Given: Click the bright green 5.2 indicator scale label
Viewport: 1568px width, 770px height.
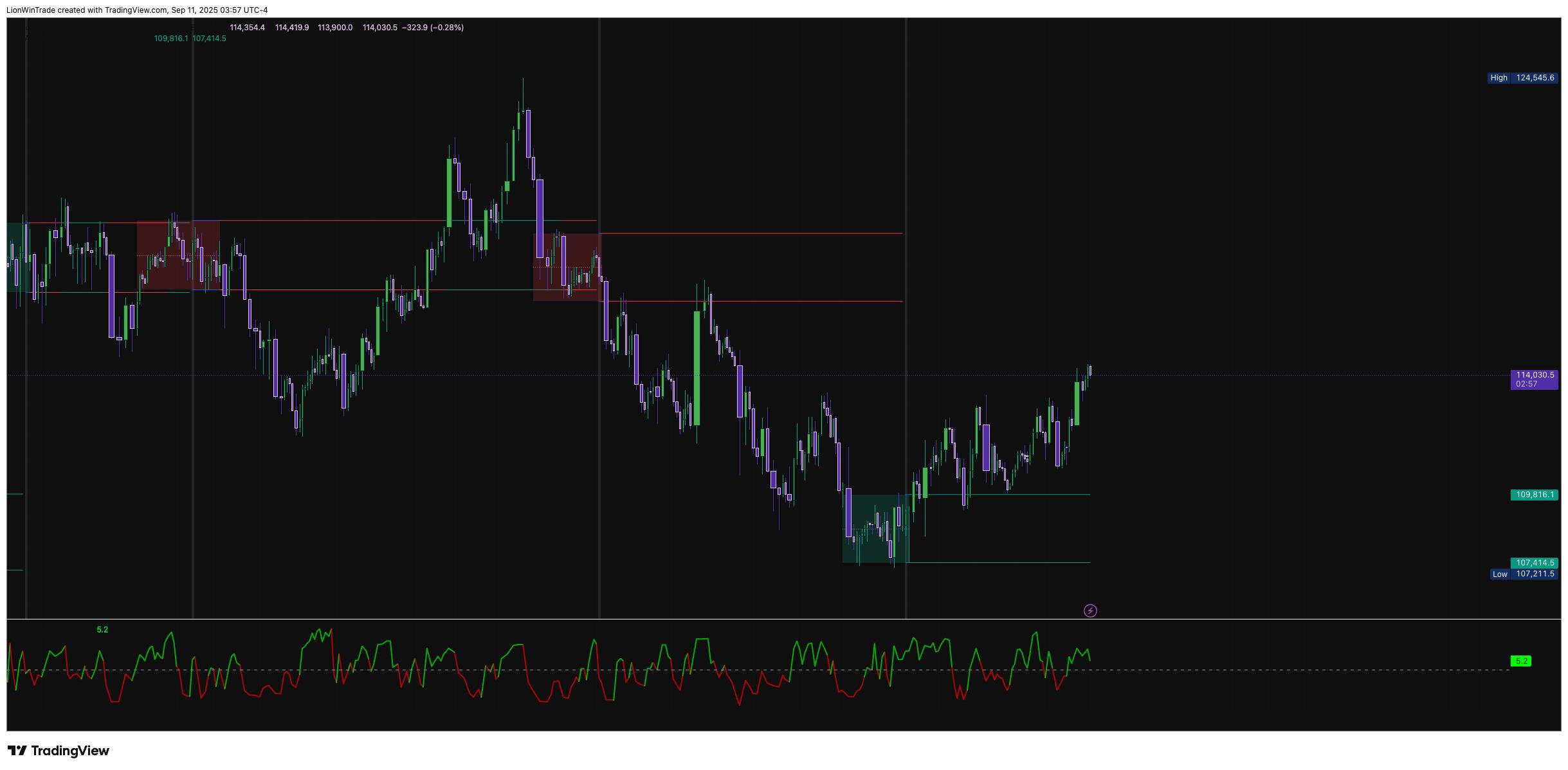Looking at the screenshot, I should point(1520,661).
